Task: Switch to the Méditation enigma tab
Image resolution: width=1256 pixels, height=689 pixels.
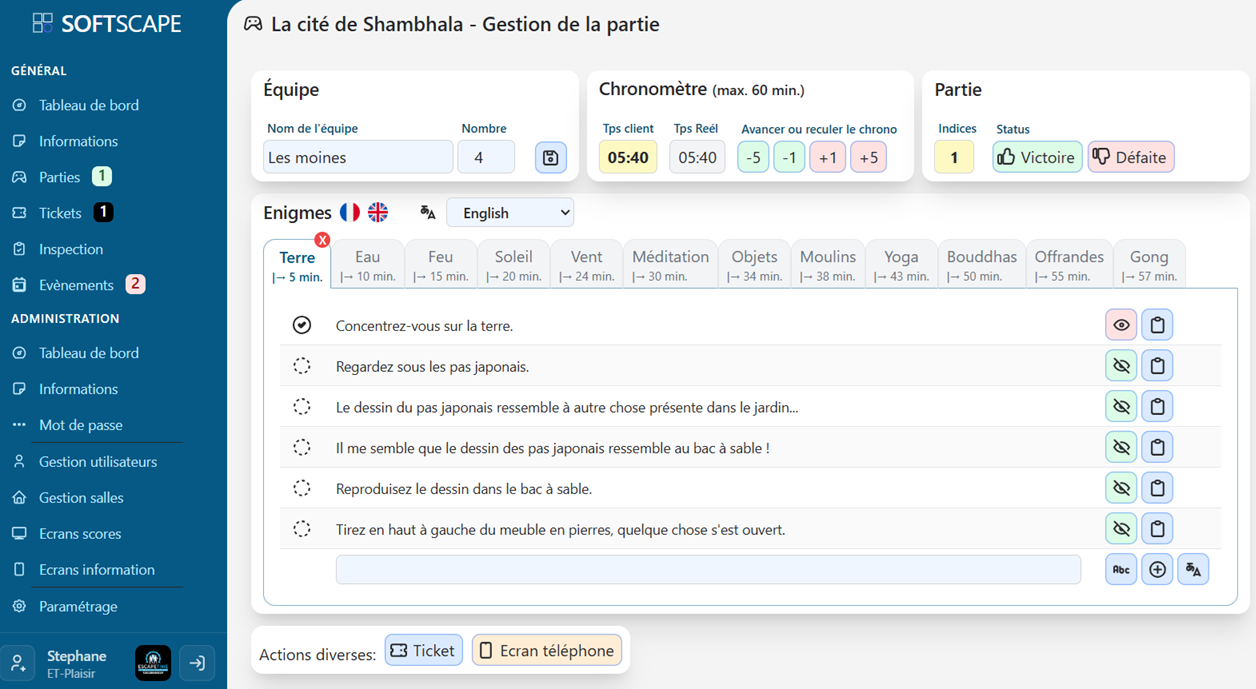Action: [x=670, y=265]
